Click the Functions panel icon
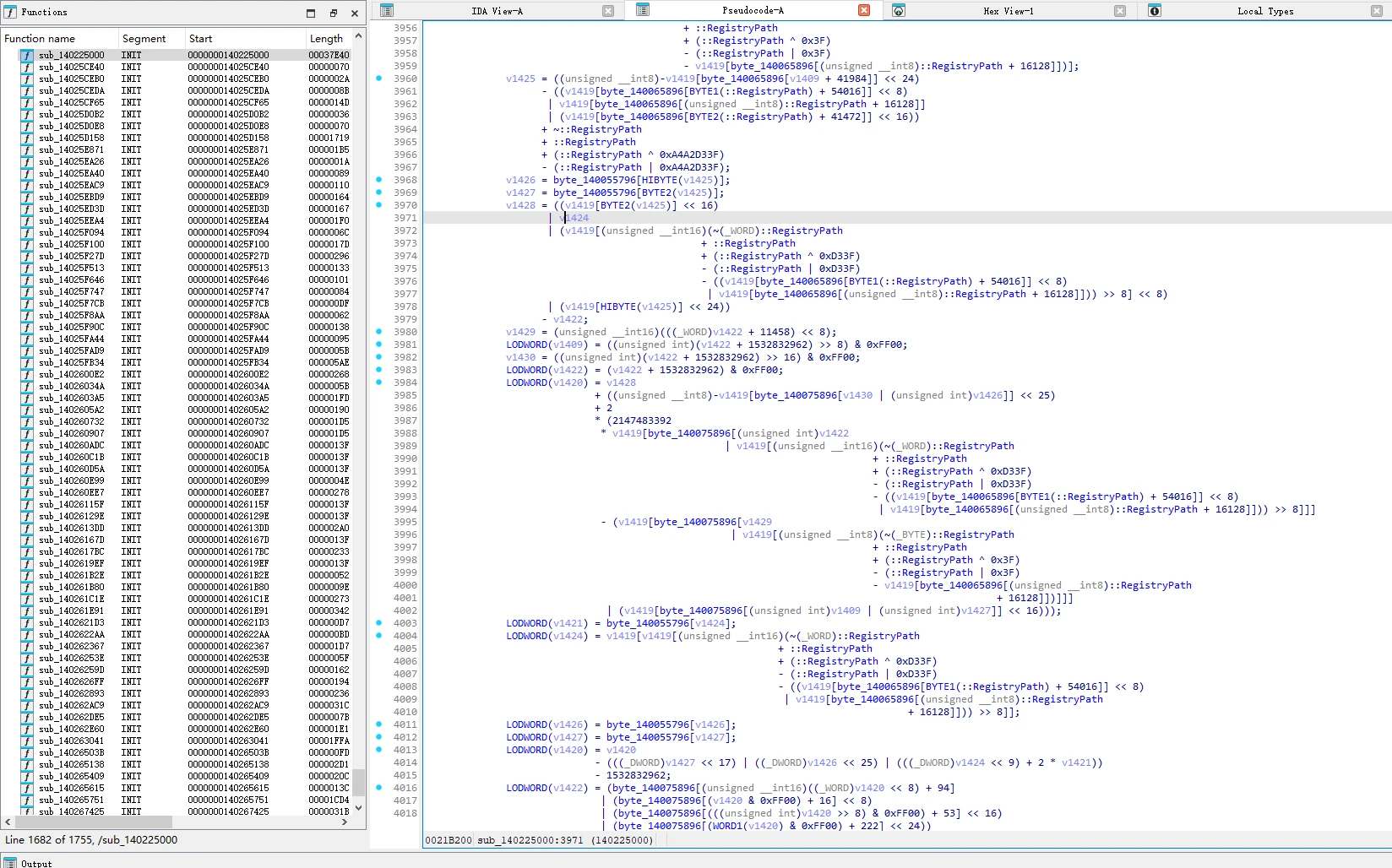Viewport: 1392px width, 868px height. (10, 13)
